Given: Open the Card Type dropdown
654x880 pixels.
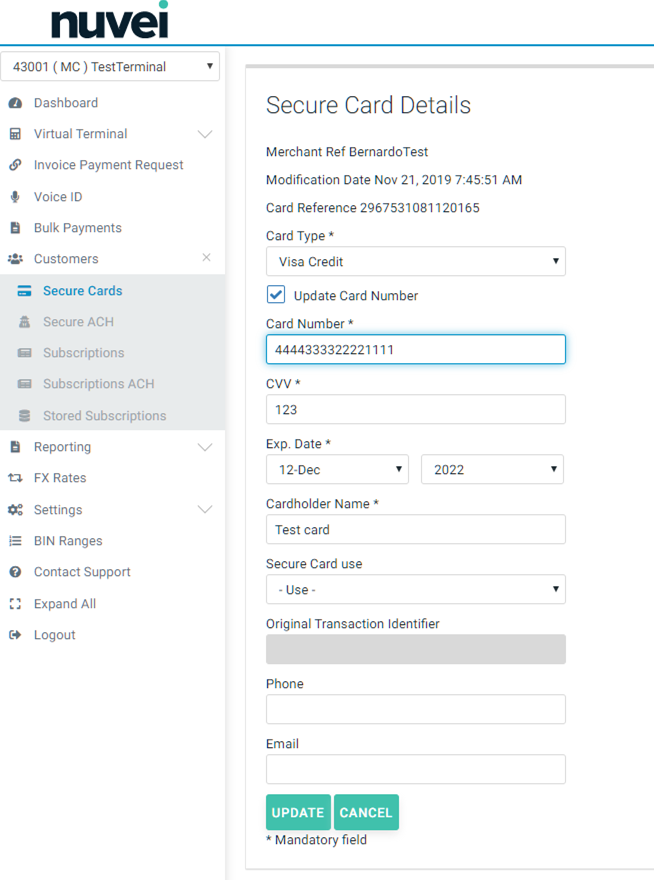Looking at the screenshot, I should click(x=415, y=262).
